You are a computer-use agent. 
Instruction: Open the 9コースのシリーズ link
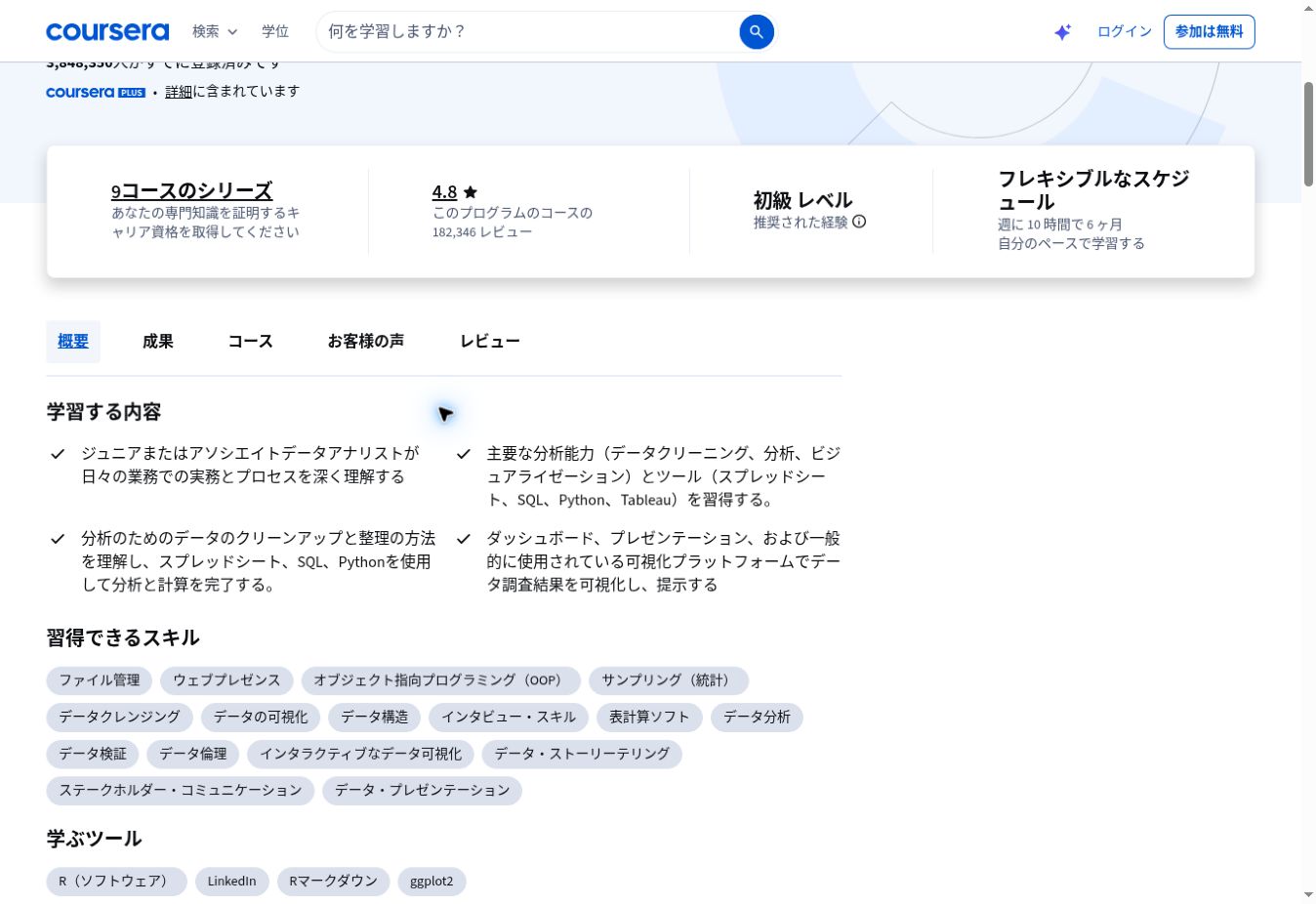click(191, 191)
